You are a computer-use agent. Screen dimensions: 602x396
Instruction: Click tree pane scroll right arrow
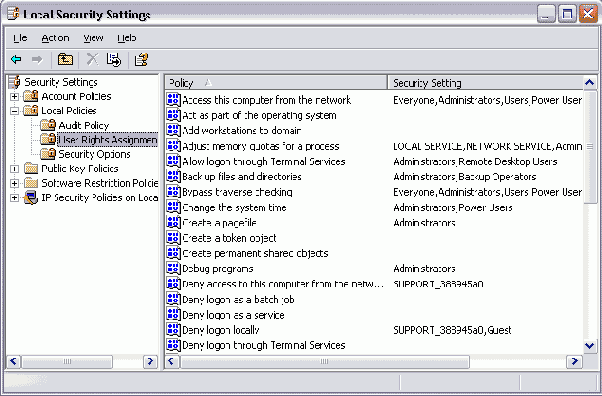(x=150, y=361)
